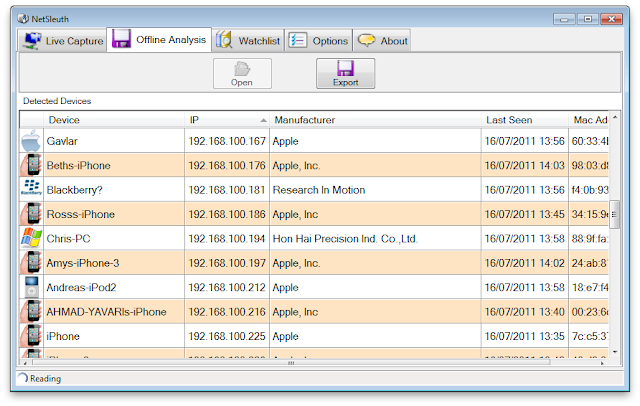Click the Reading spinner icon in status bar
Viewport: 640px width, 406px height.
[23, 378]
